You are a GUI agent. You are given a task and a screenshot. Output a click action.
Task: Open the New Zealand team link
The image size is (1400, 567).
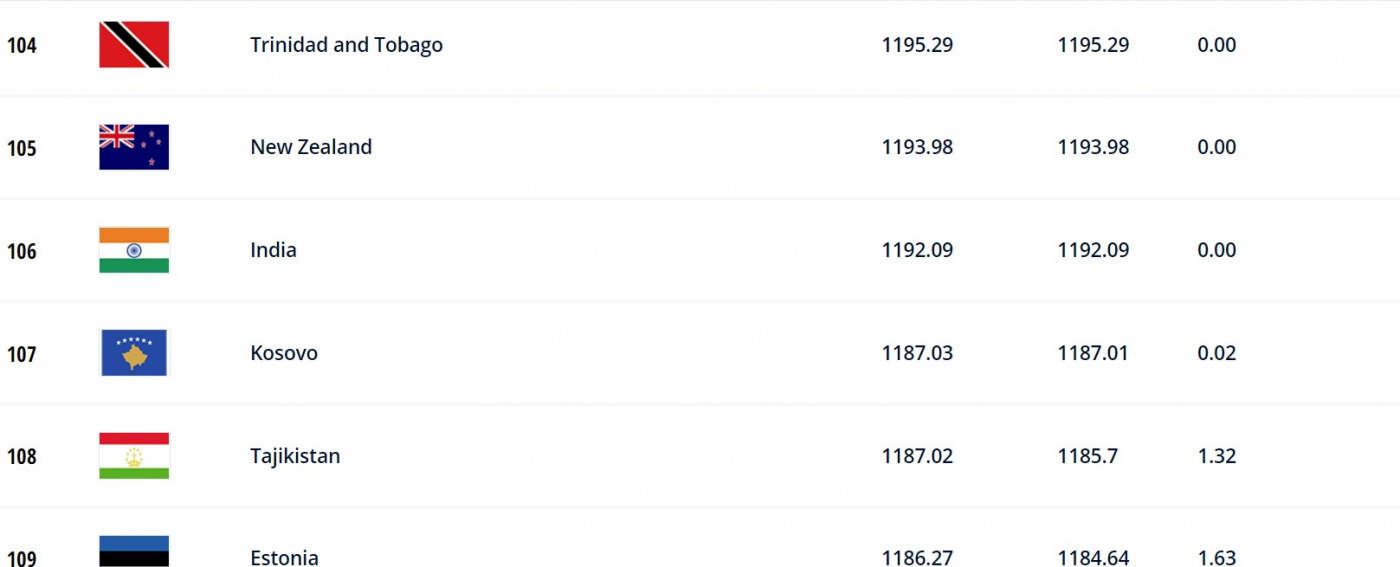click(311, 147)
